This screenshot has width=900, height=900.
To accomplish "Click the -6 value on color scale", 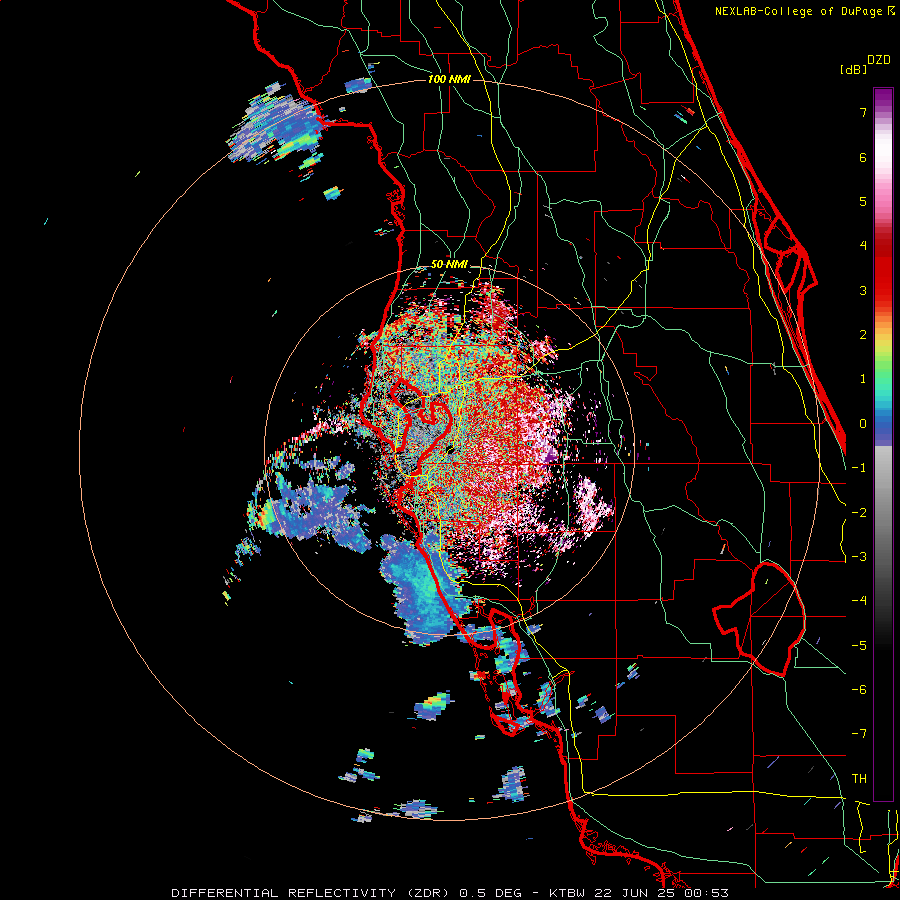I will pos(859,690).
